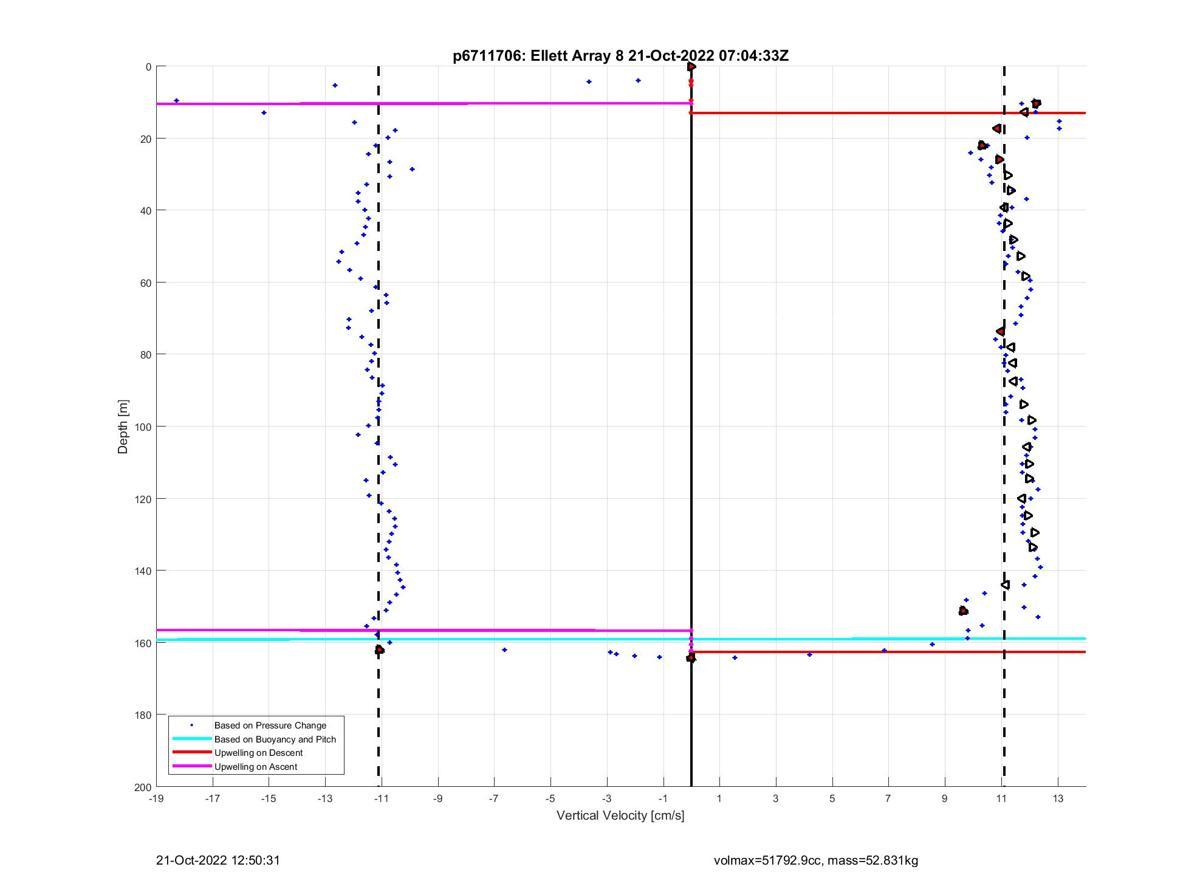Click legend entry "Based on Pressure Change"

(x=270, y=725)
